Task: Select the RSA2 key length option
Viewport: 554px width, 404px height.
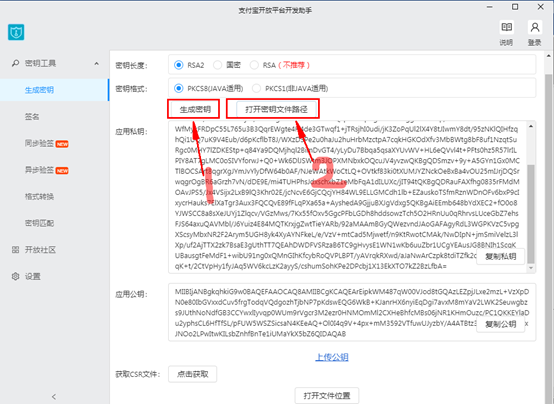Action: [x=179, y=65]
